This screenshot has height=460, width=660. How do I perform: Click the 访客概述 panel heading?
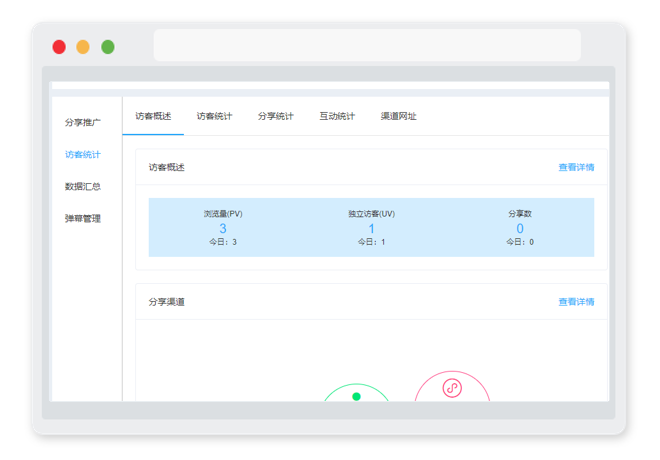pos(167,168)
